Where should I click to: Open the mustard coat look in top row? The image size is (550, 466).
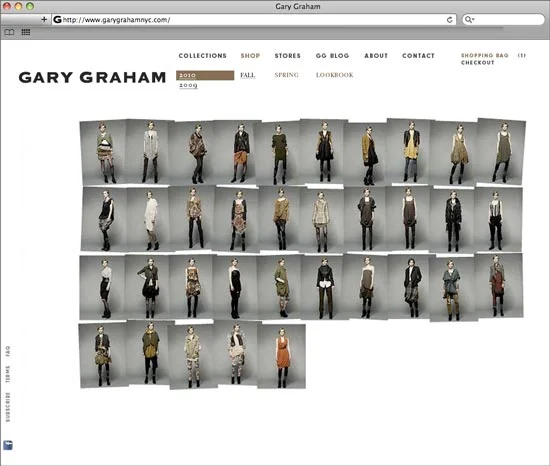tap(367, 154)
